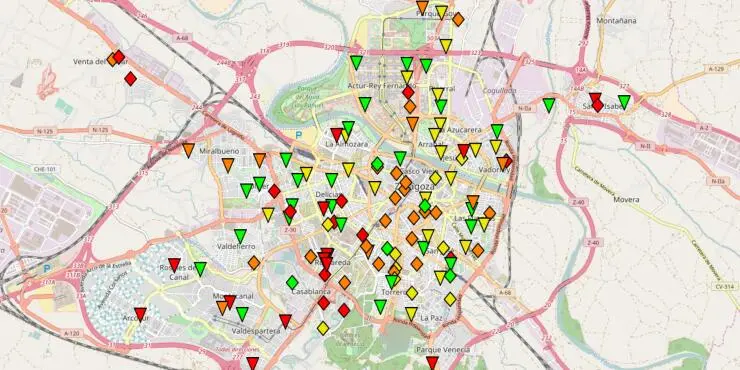Image resolution: width=740 pixels, height=370 pixels.
Task: Select the green triangle beside Rosales del Canal
Action: (x=200, y=269)
